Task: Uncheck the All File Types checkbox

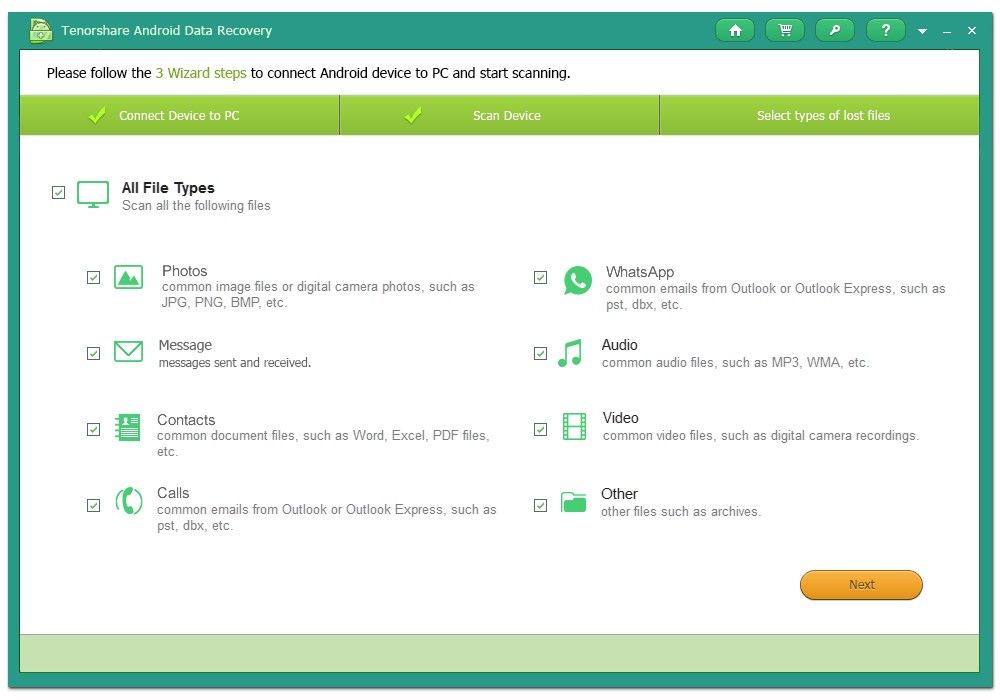Action: [58, 193]
